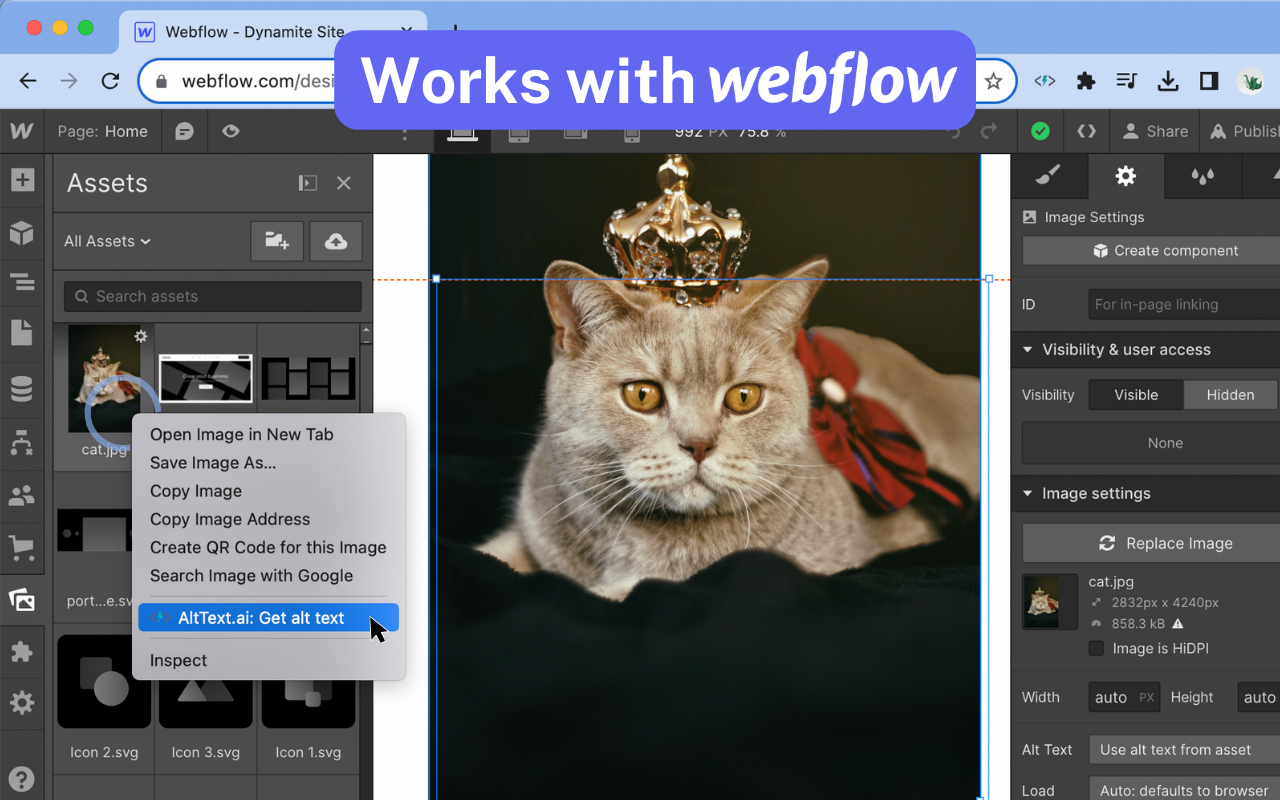Viewport: 1280px width, 800px height.
Task: Open the comments bubble icon in top bar
Action: [184, 131]
